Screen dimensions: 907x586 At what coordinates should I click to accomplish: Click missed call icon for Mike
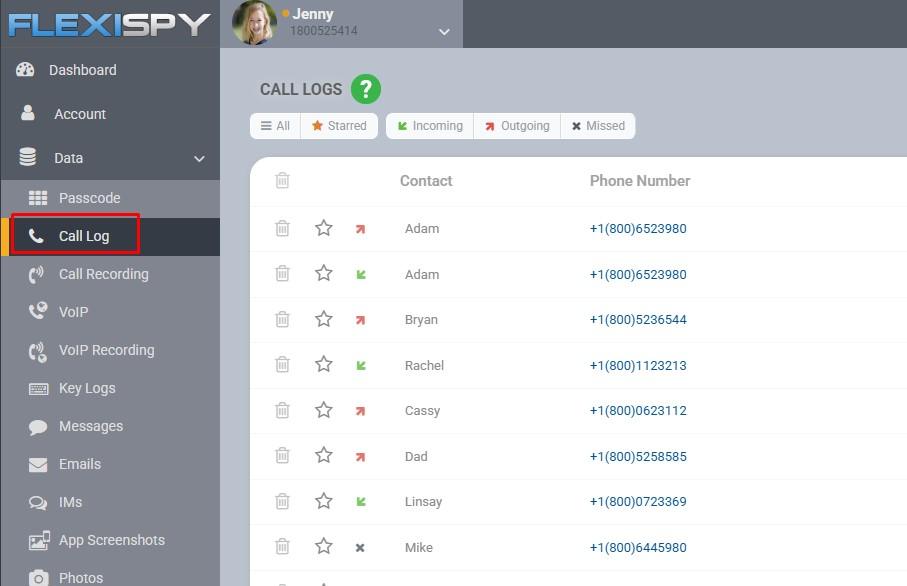pos(360,548)
